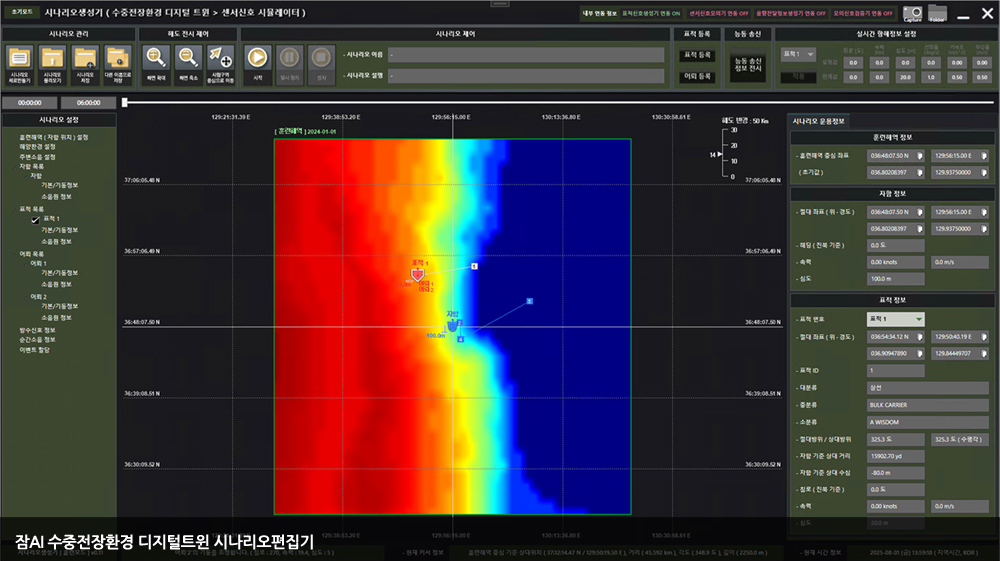Click the 적용 button
The width and height of the screenshot is (1000, 561).
(x=798, y=77)
